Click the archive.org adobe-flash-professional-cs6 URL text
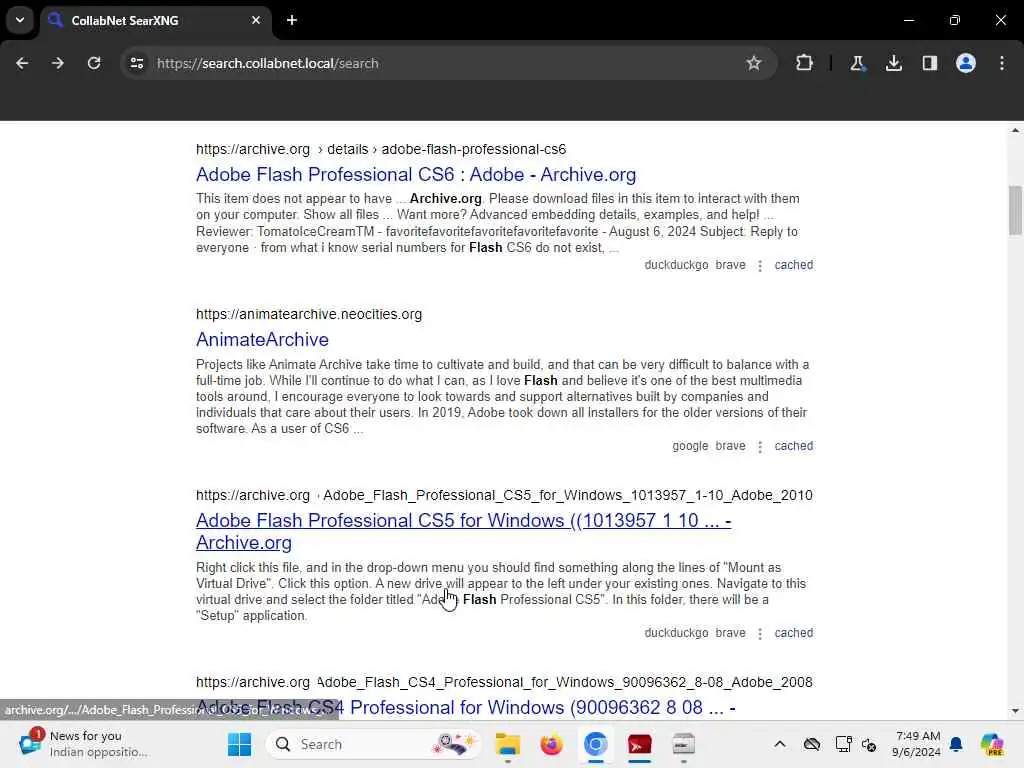Viewport: 1024px width, 768px height. pyautogui.click(x=381, y=150)
